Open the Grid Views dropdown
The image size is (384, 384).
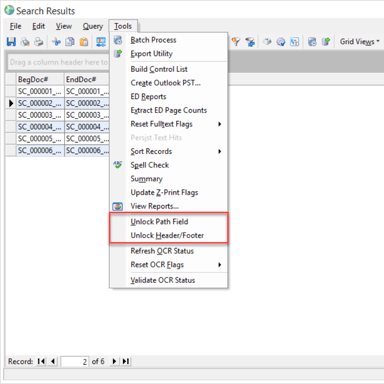360,42
